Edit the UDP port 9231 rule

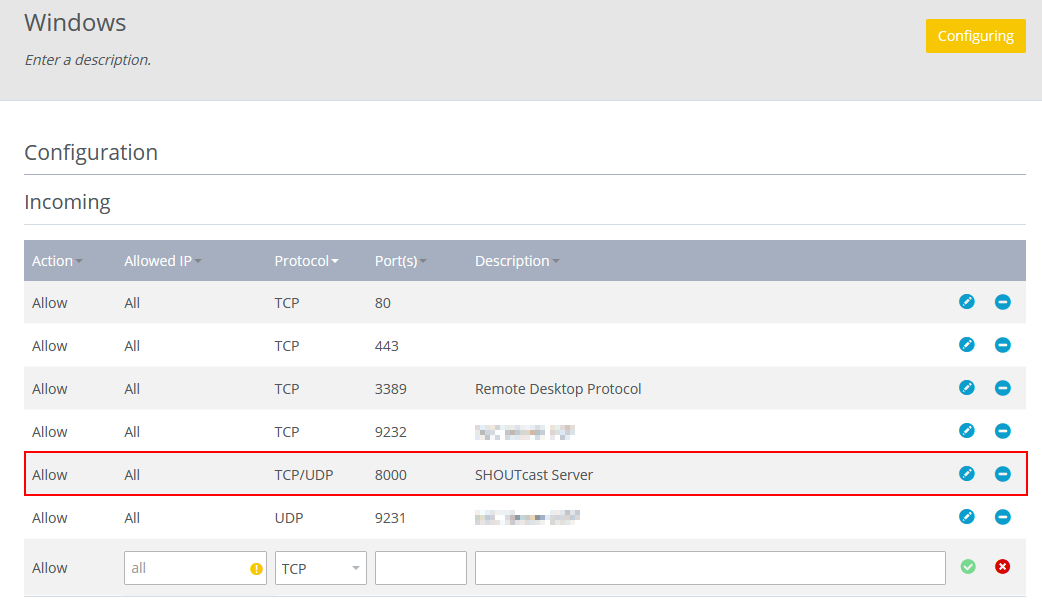pyautogui.click(x=967, y=517)
